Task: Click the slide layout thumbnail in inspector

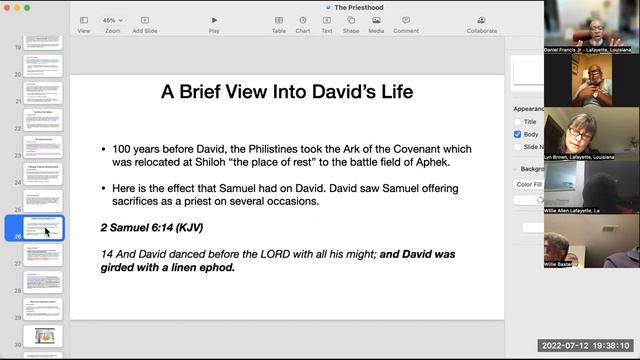Action: (x=529, y=73)
